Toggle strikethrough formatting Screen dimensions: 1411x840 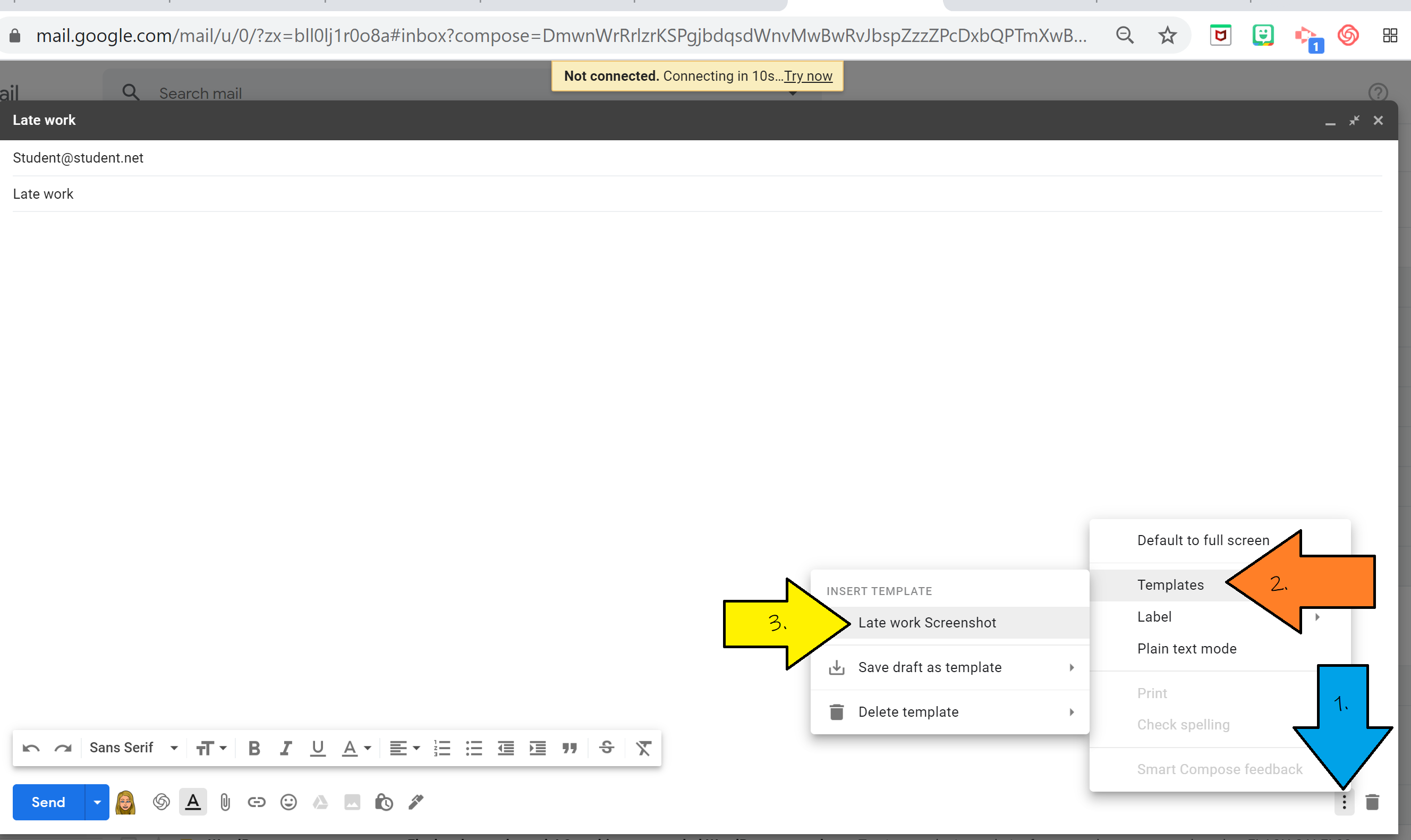(607, 747)
